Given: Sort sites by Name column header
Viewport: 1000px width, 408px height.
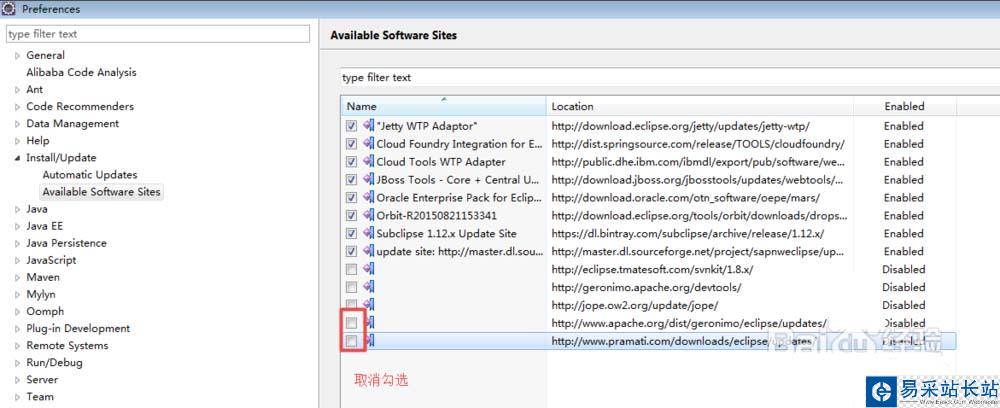Looking at the screenshot, I should coord(443,106).
